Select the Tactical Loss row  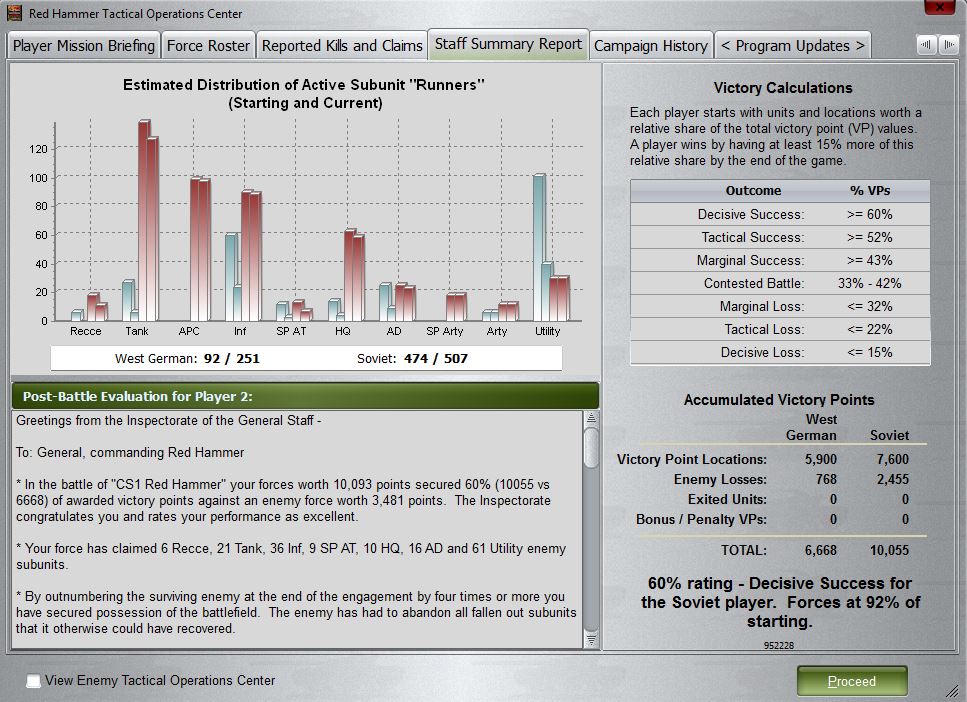pyautogui.click(x=780, y=329)
